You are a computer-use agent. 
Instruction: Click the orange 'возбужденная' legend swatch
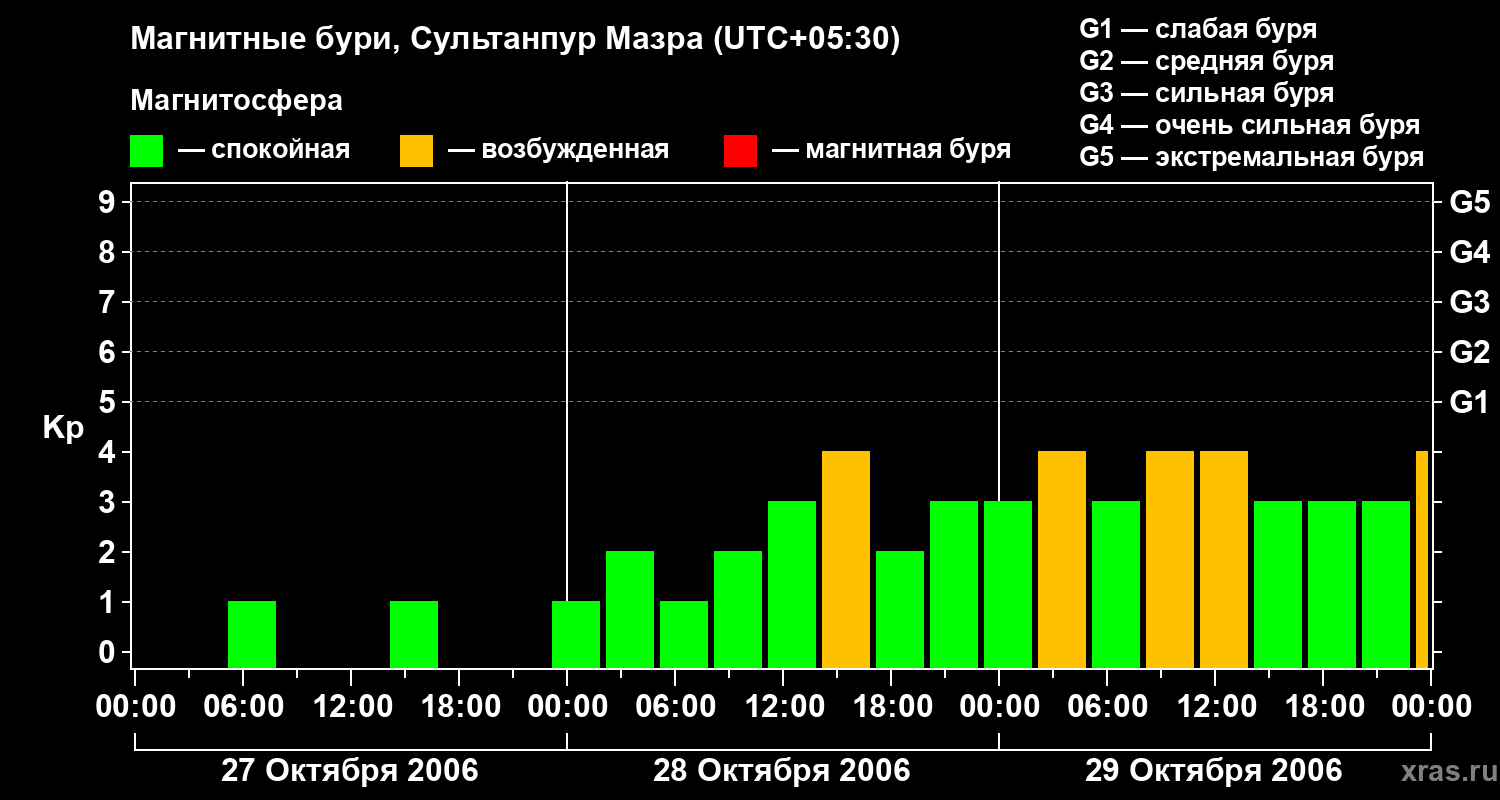[x=416, y=151]
